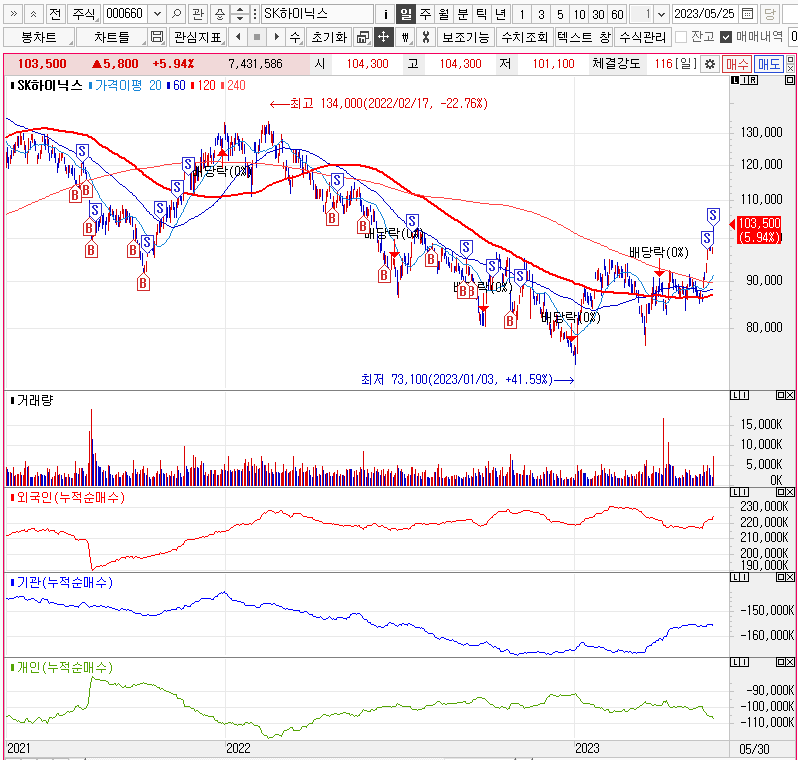Toggle the crosshair move cursor tool

383,37
